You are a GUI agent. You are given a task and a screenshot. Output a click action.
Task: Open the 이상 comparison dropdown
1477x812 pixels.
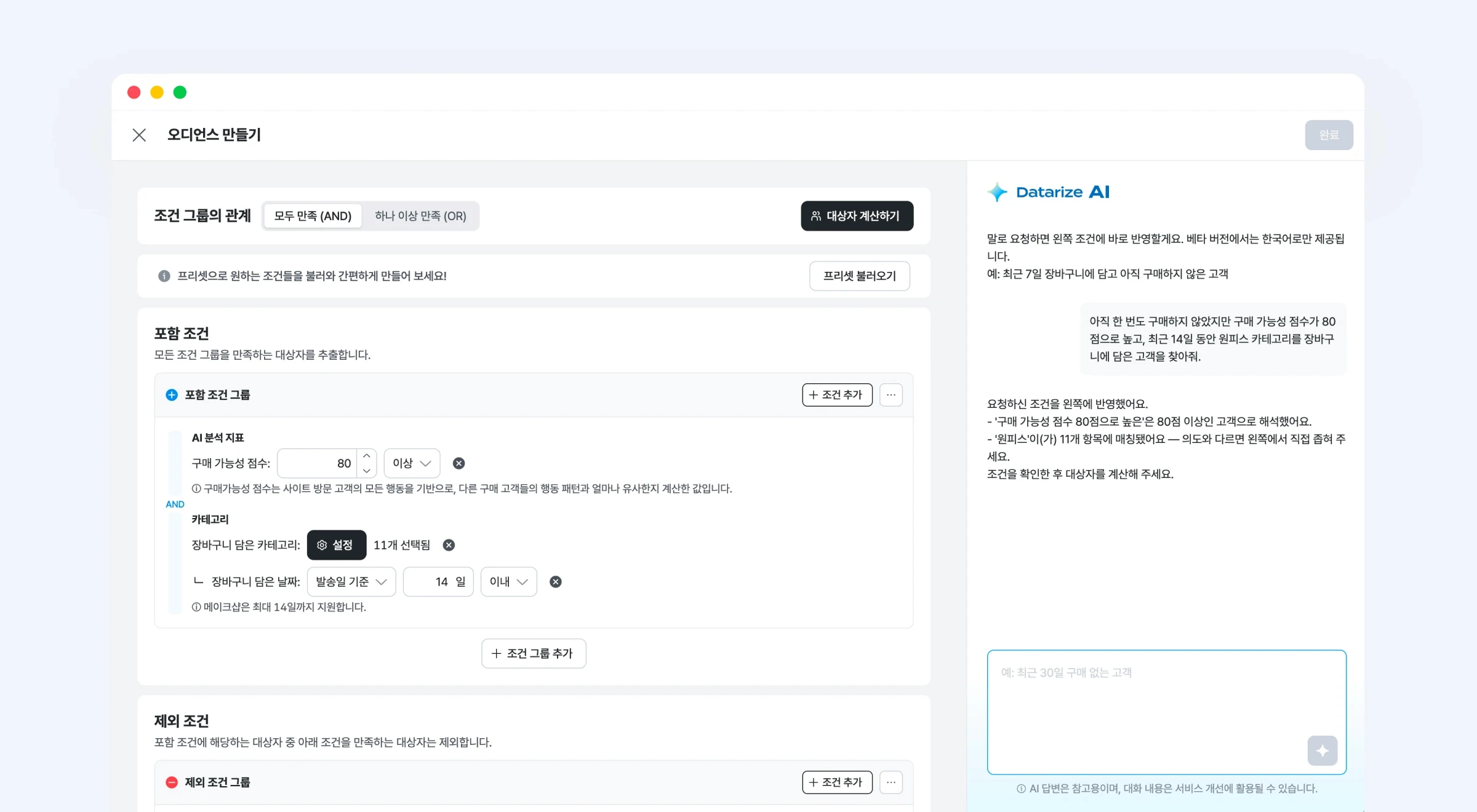click(x=412, y=463)
